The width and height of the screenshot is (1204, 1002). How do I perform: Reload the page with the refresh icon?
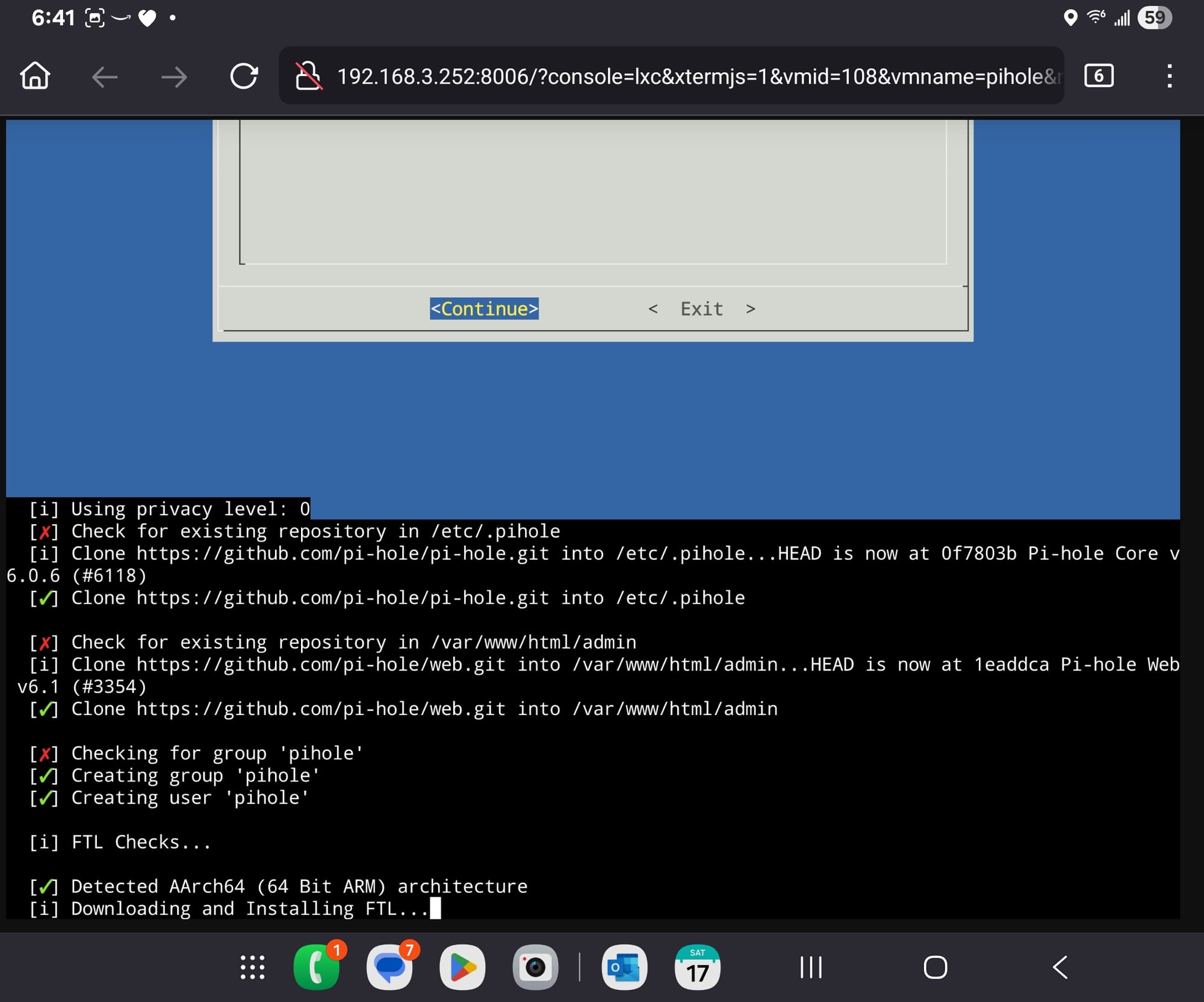(244, 76)
